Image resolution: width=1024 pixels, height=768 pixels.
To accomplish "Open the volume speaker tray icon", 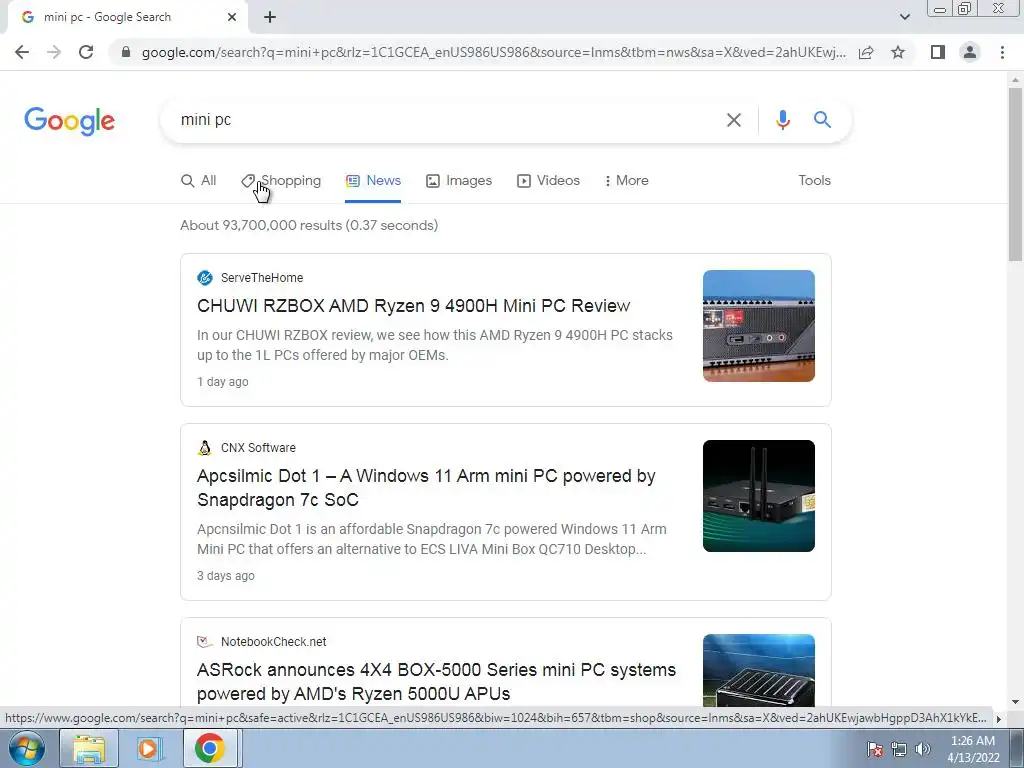I will 923,750.
